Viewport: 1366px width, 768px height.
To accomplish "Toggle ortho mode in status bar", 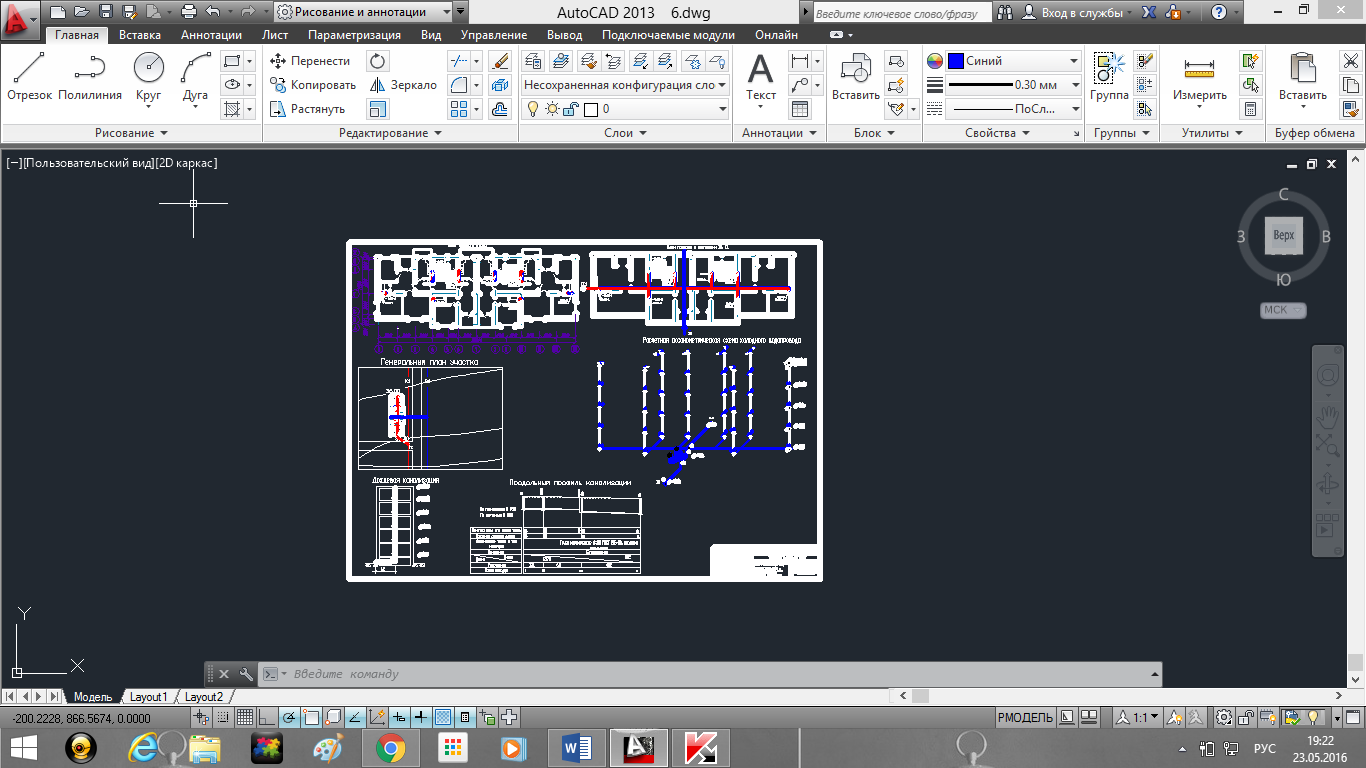I will point(266,718).
